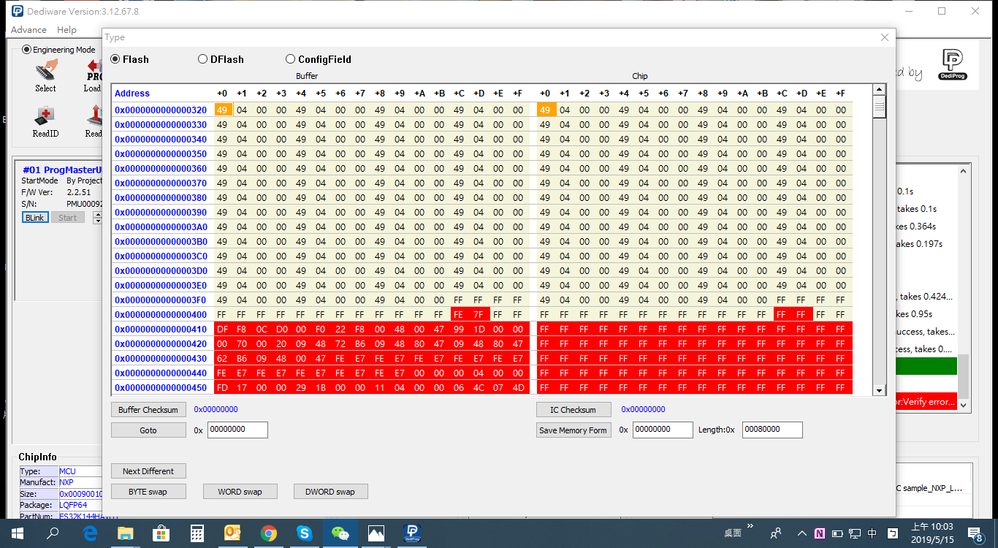The width and height of the screenshot is (998, 548).
Task: Open WeChat from the taskbar
Action: point(341,533)
